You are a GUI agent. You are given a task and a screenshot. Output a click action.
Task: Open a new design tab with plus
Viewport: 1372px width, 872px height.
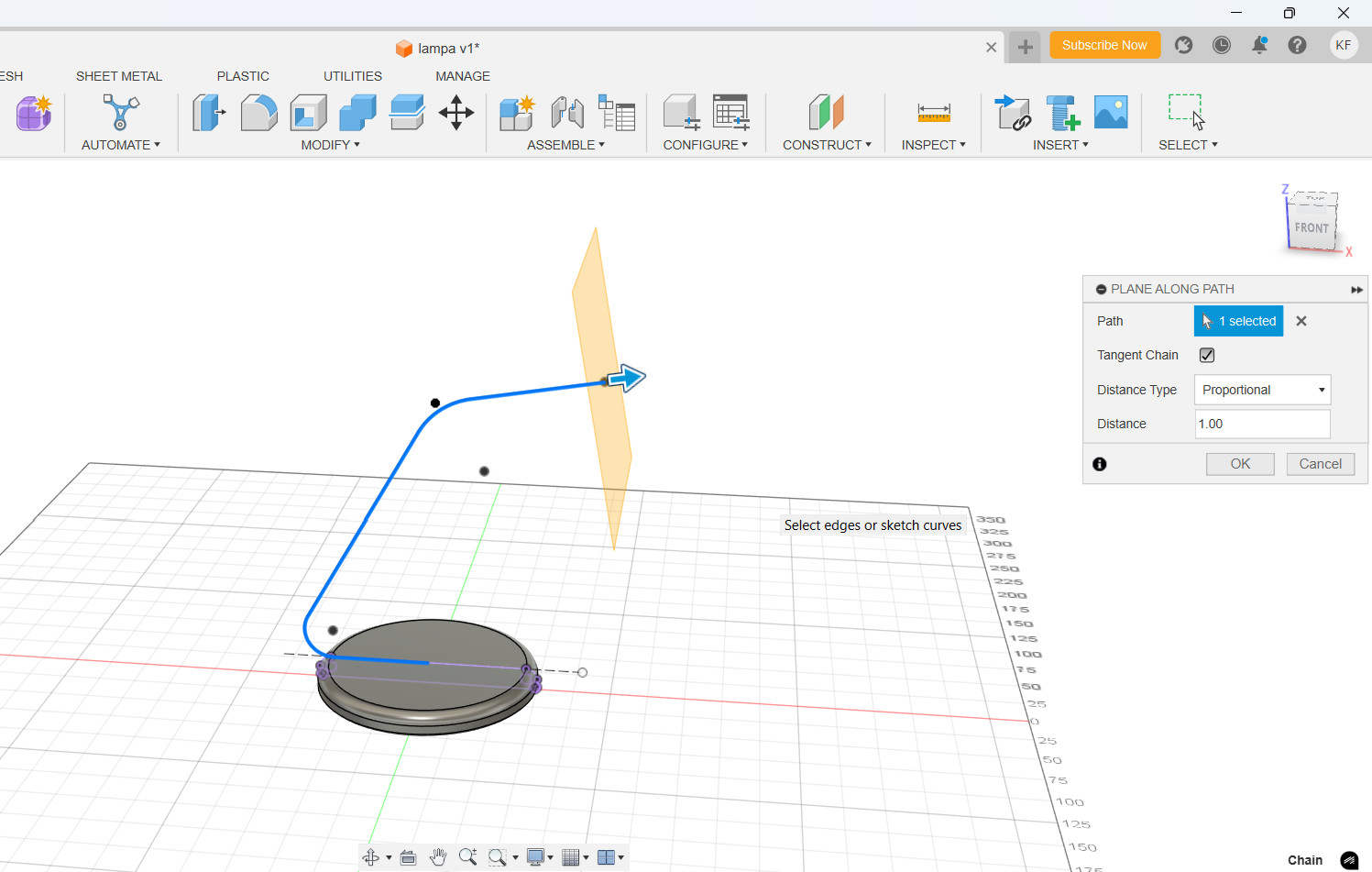click(x=1026, y=47)
